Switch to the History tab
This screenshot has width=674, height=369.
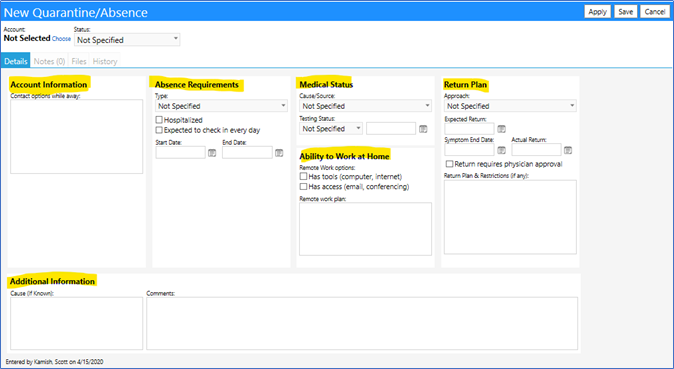[105, 61]
